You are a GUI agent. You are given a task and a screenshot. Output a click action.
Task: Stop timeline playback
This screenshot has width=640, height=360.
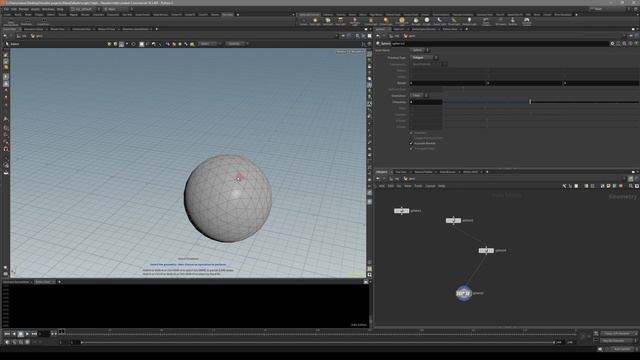tap(20, 334)
